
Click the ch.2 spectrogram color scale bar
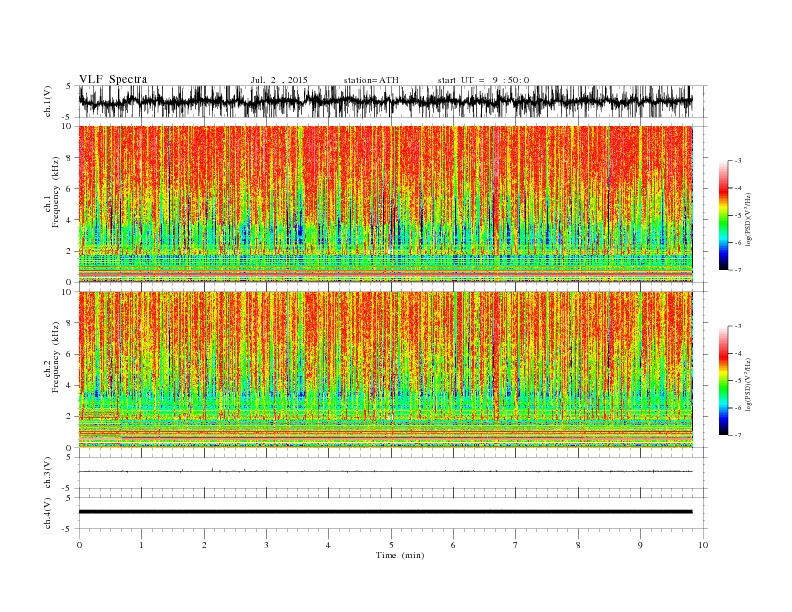click(x=723, y=381)
